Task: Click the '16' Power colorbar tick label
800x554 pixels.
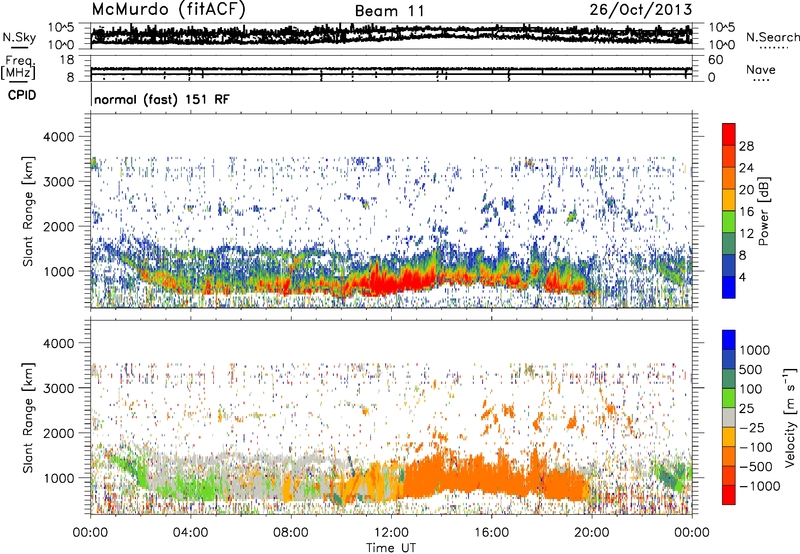Action: tap(746, 212)
